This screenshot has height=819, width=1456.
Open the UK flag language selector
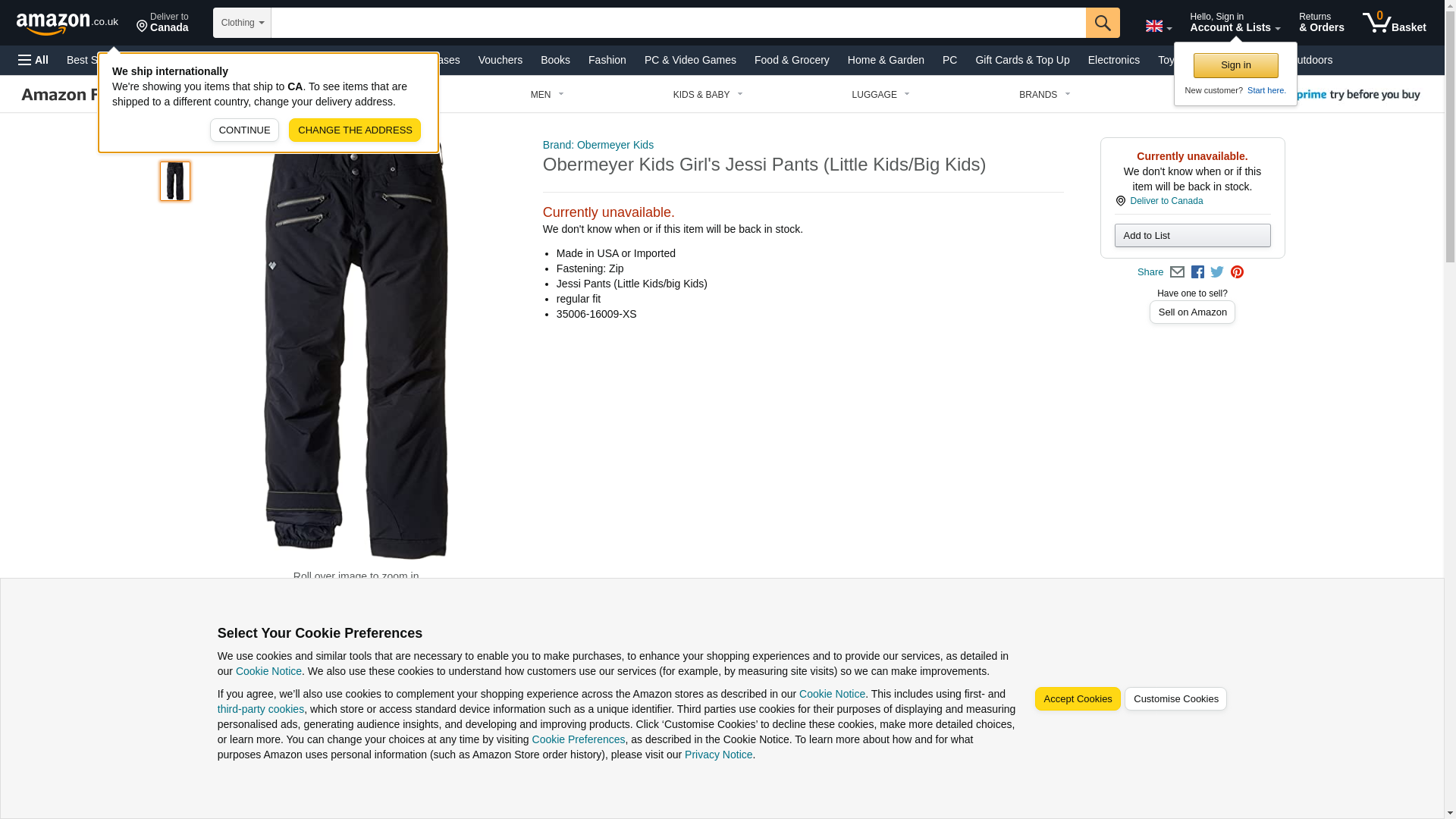[x=1158, y=27]
